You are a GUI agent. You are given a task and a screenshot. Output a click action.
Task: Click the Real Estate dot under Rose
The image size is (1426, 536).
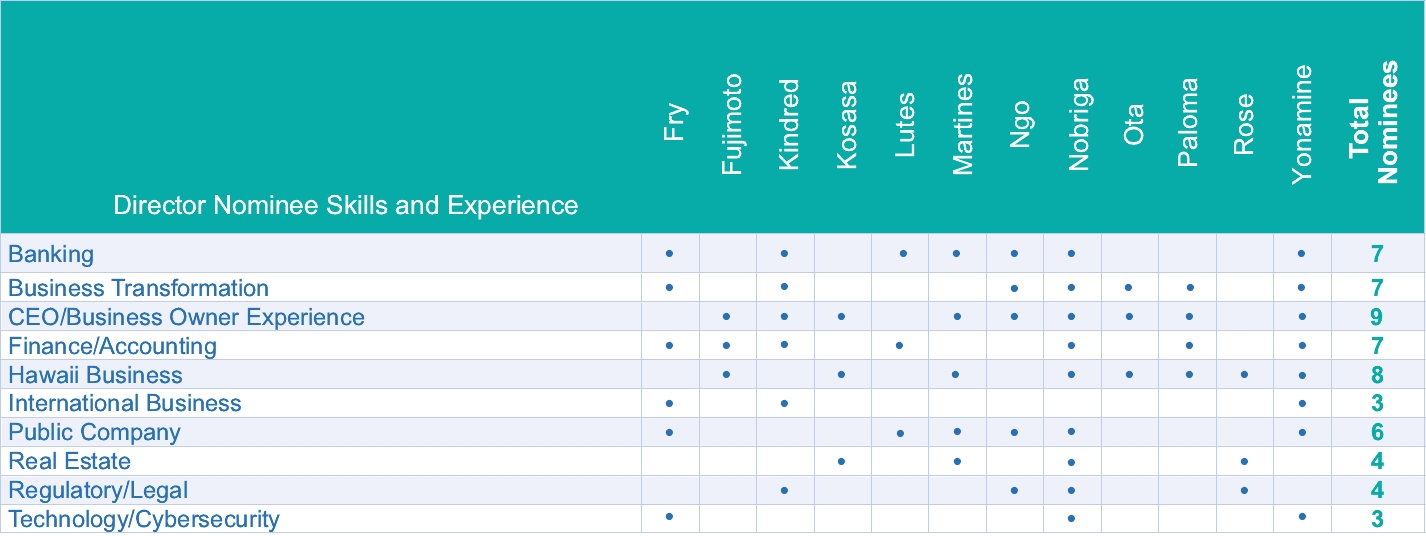[1243, 462]
